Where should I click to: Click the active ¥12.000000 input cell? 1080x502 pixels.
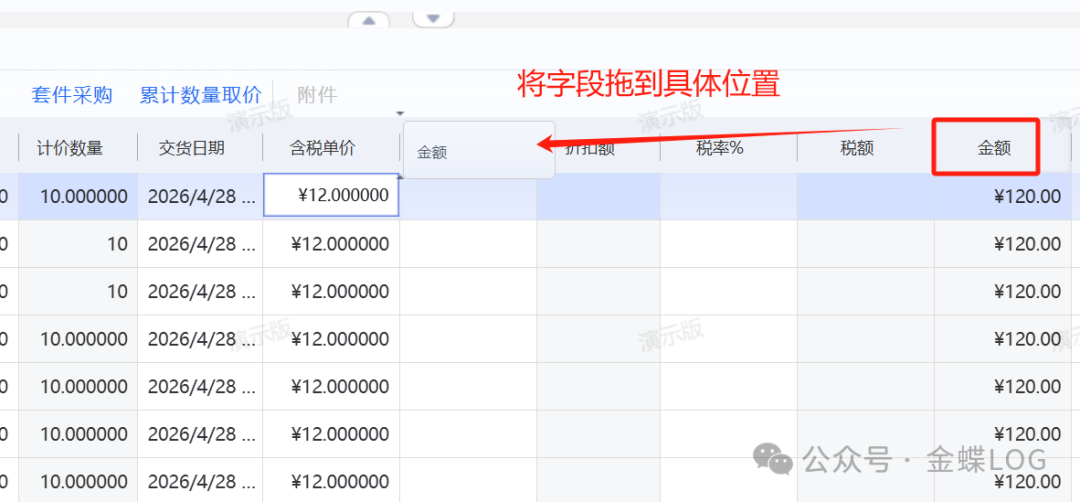pyautogui.click(x=331, y=196)
